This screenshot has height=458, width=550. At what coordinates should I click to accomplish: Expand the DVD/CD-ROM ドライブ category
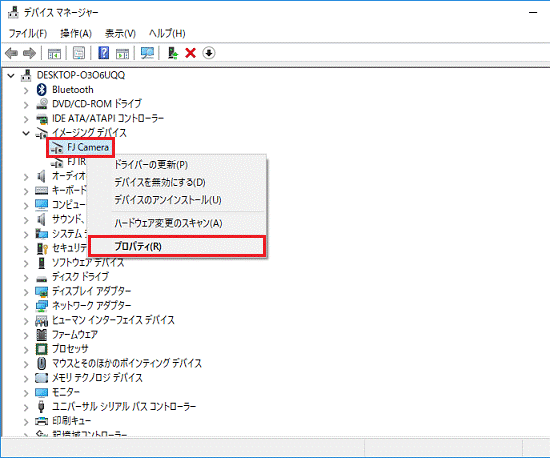tap(26, 105)
